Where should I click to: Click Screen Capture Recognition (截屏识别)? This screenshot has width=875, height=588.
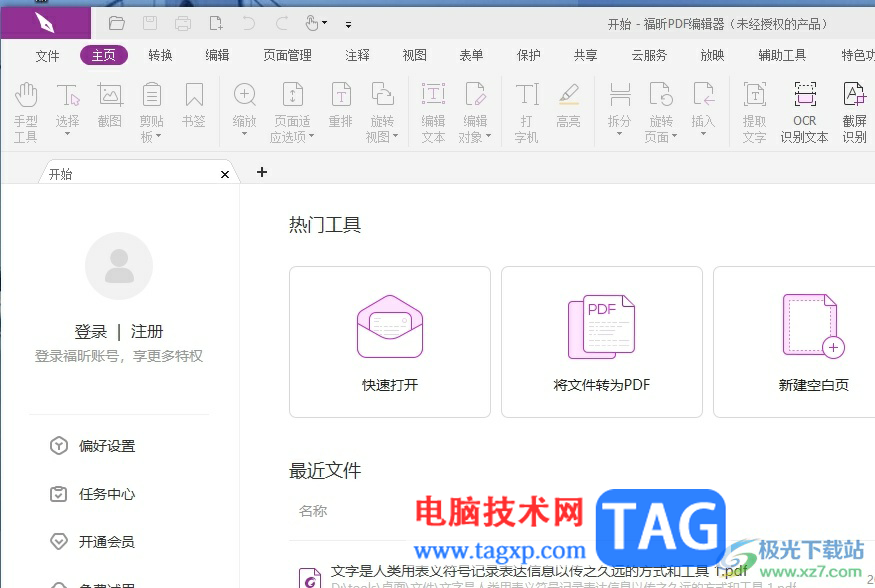[854, 112]
